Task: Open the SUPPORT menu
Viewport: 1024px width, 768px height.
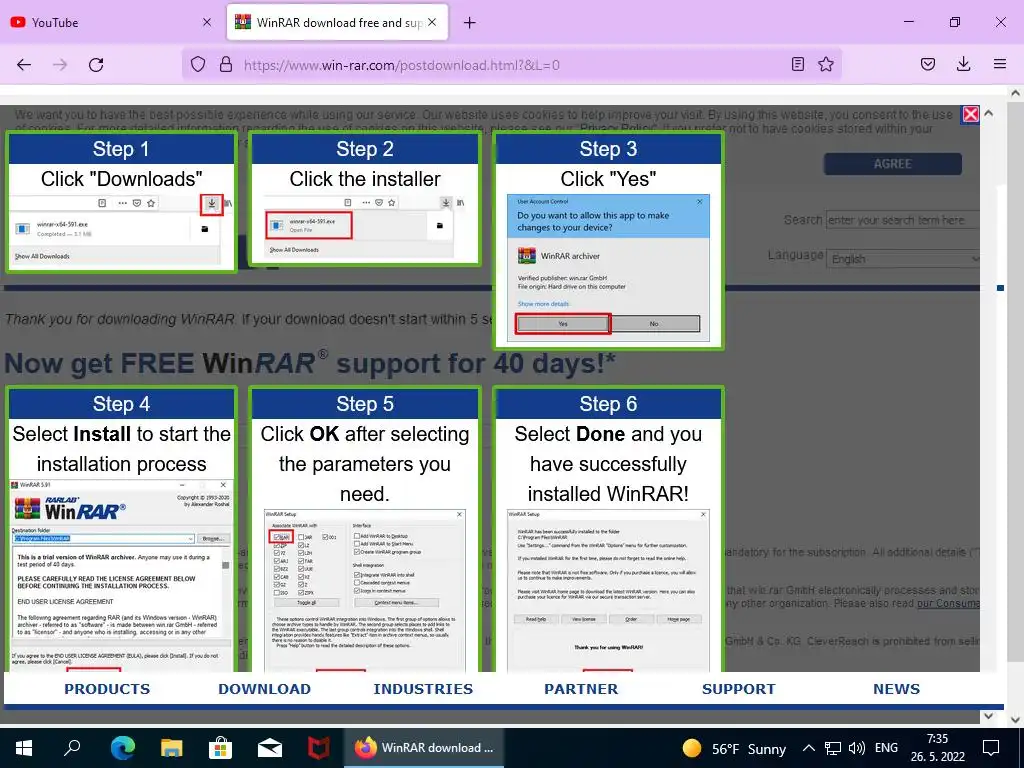Action: (x=739, y=689)
